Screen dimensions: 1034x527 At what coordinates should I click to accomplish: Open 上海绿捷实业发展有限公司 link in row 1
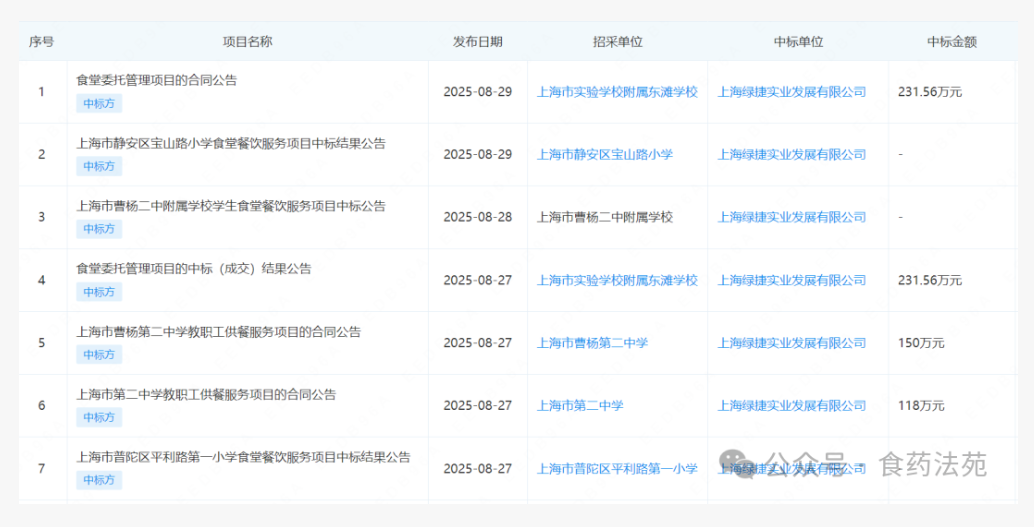tap(791, 92)
